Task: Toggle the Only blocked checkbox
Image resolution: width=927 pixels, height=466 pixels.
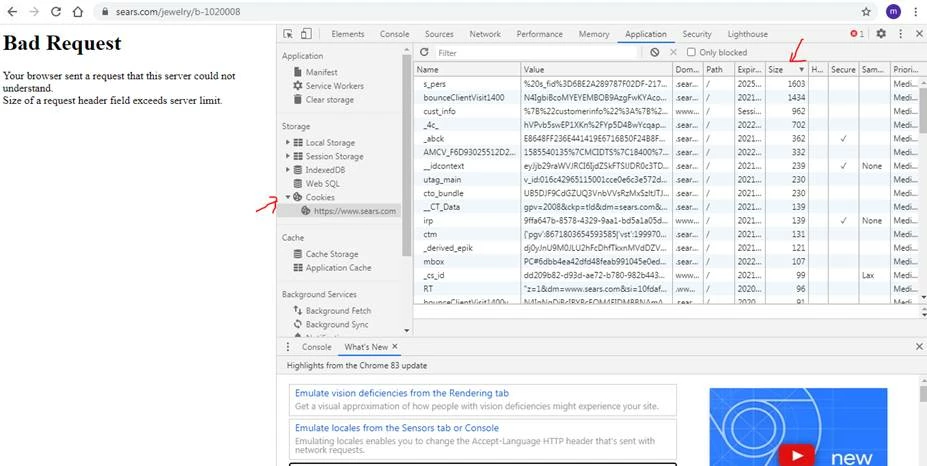Action: (691, 52)
